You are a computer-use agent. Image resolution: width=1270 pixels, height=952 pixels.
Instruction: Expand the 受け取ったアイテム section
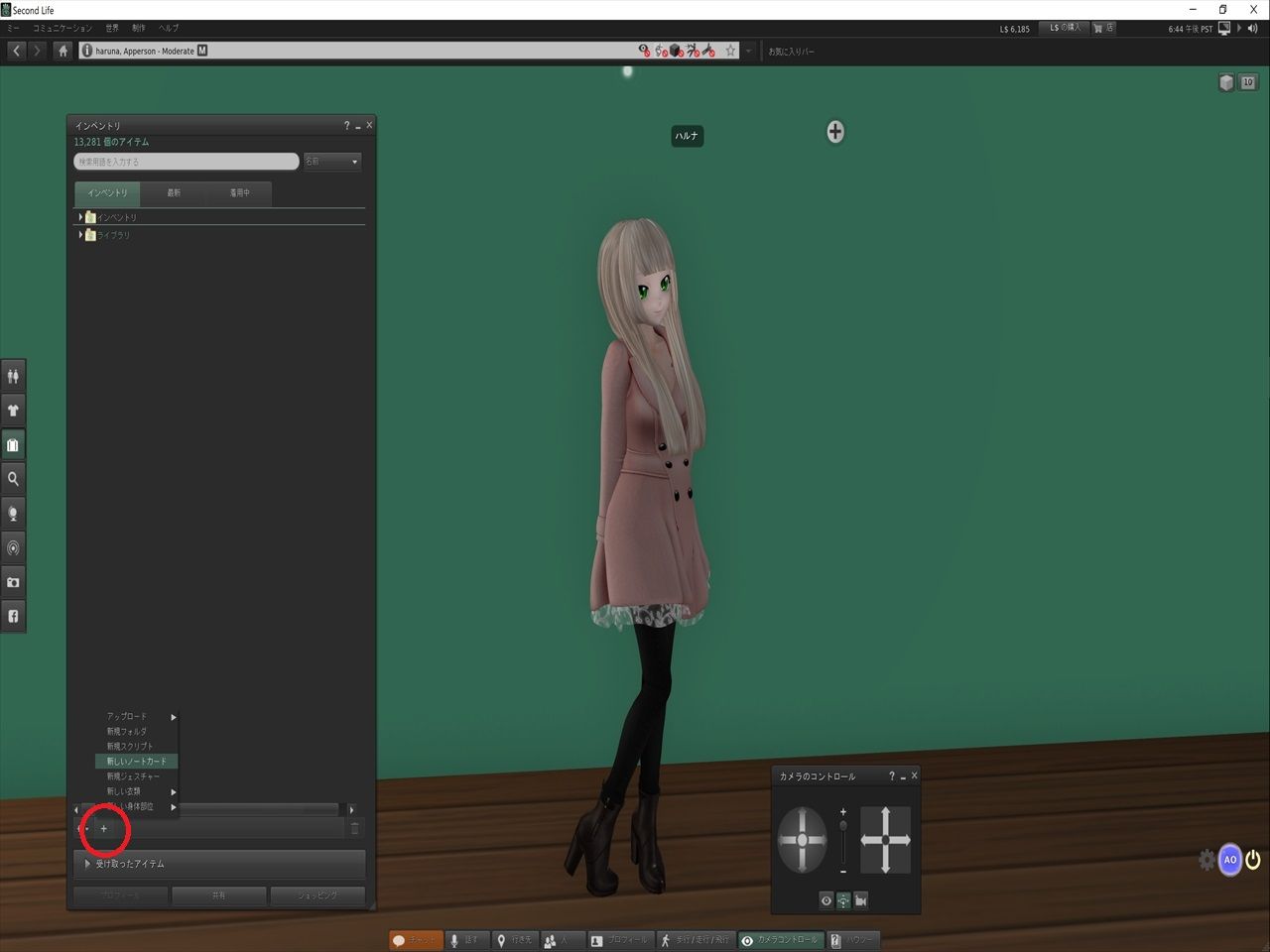[219, 864]
